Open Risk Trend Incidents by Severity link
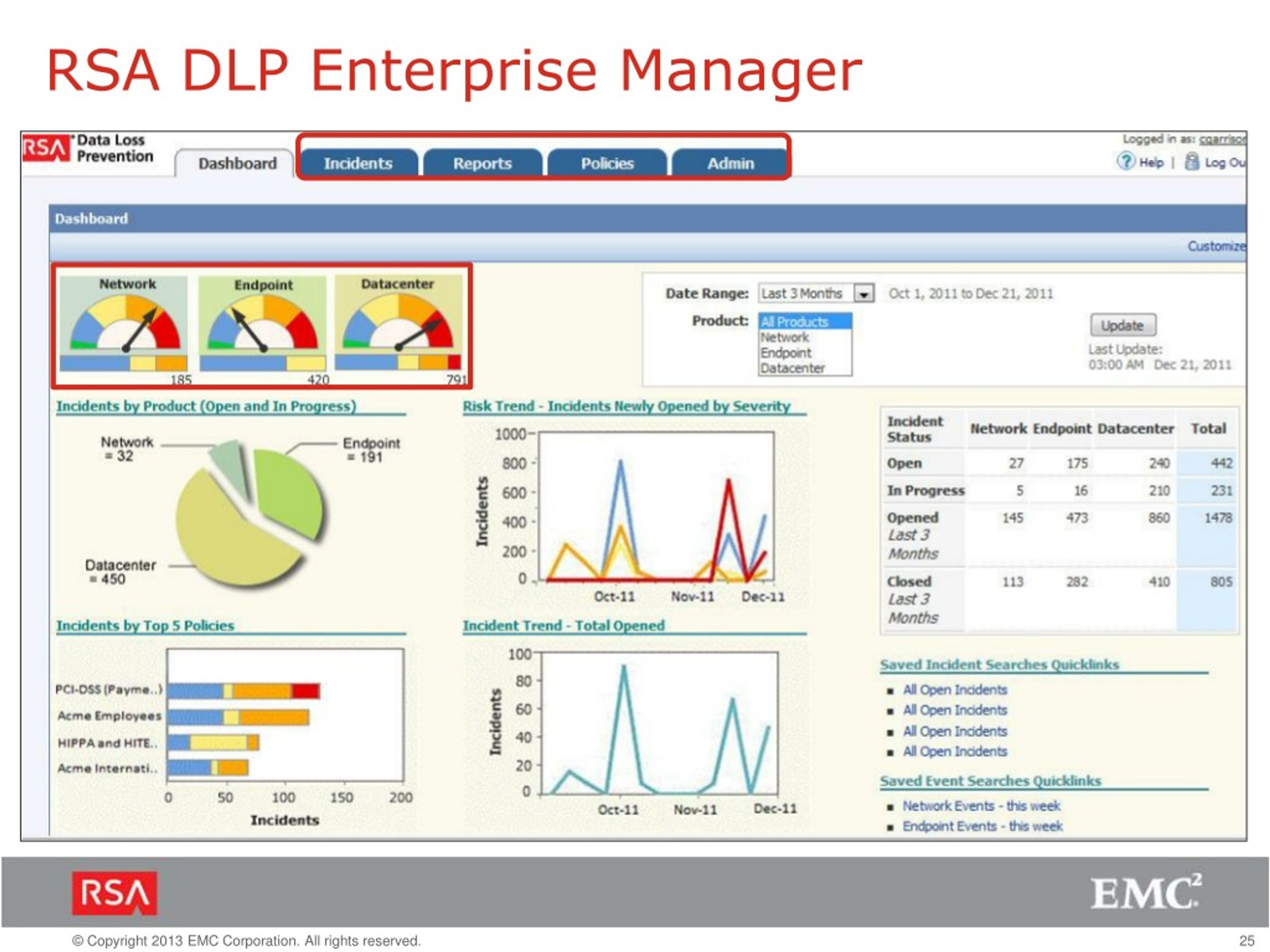This screenshot has height=952, width=1270. click(627, 406)
